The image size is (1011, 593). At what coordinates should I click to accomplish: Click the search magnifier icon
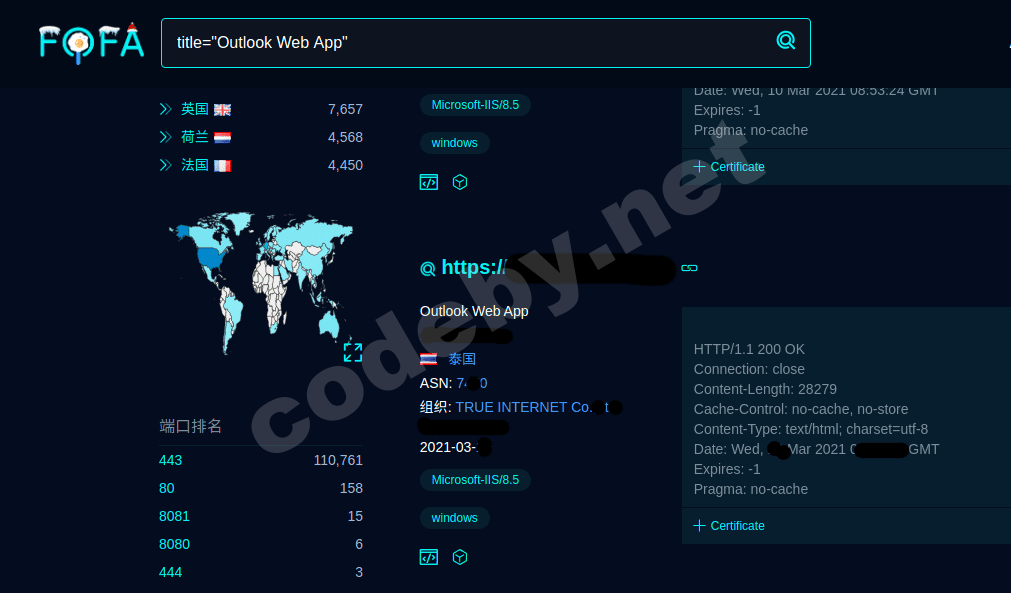786,41
